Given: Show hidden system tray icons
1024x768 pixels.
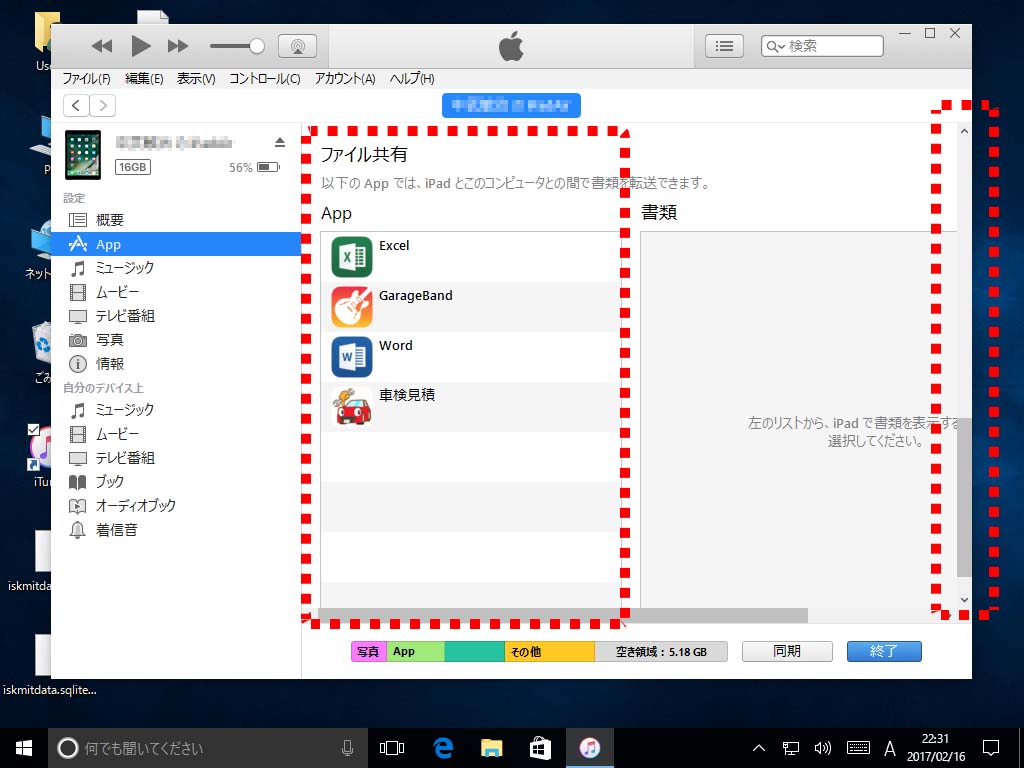Looking at the screenshot, I should pos(758,748).
